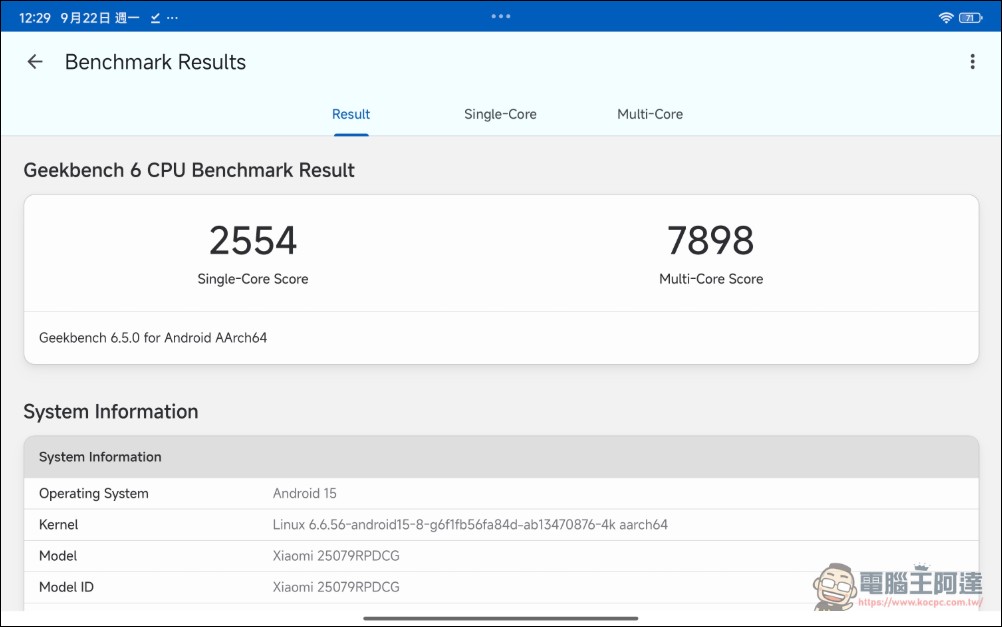1002x627 pixels.
Task: Tap the Wi-Fi status icon
Action: 946,17
